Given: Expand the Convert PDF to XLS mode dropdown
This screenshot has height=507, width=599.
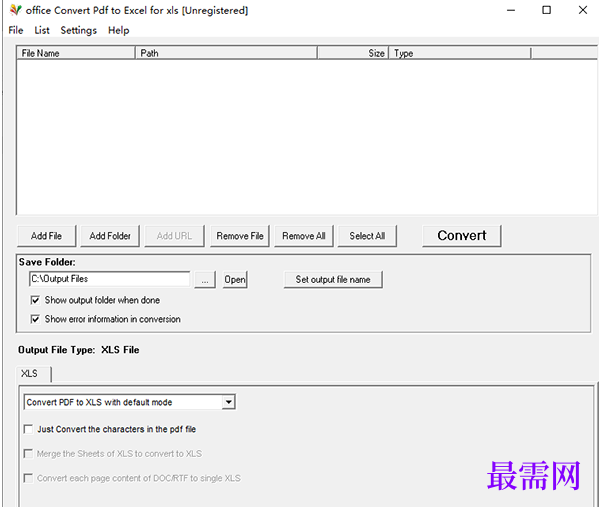Looking at the screenshot, I should point(228,402).
